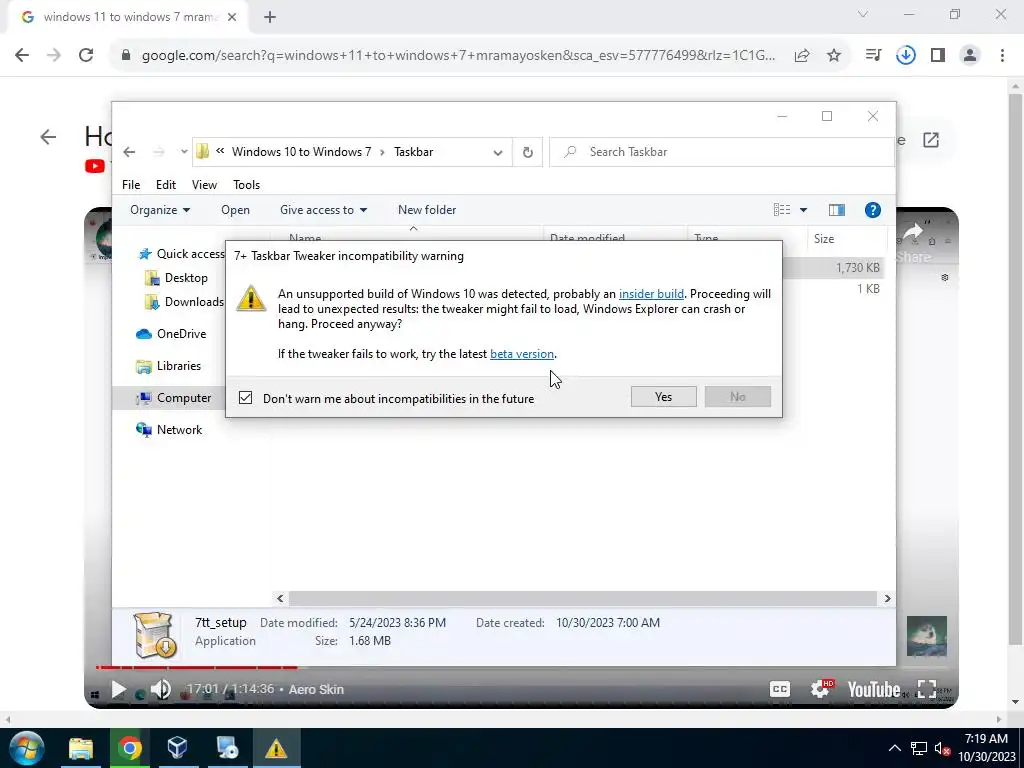
Task: Open a new Chrome tab
Action: [x=270, y=17]
